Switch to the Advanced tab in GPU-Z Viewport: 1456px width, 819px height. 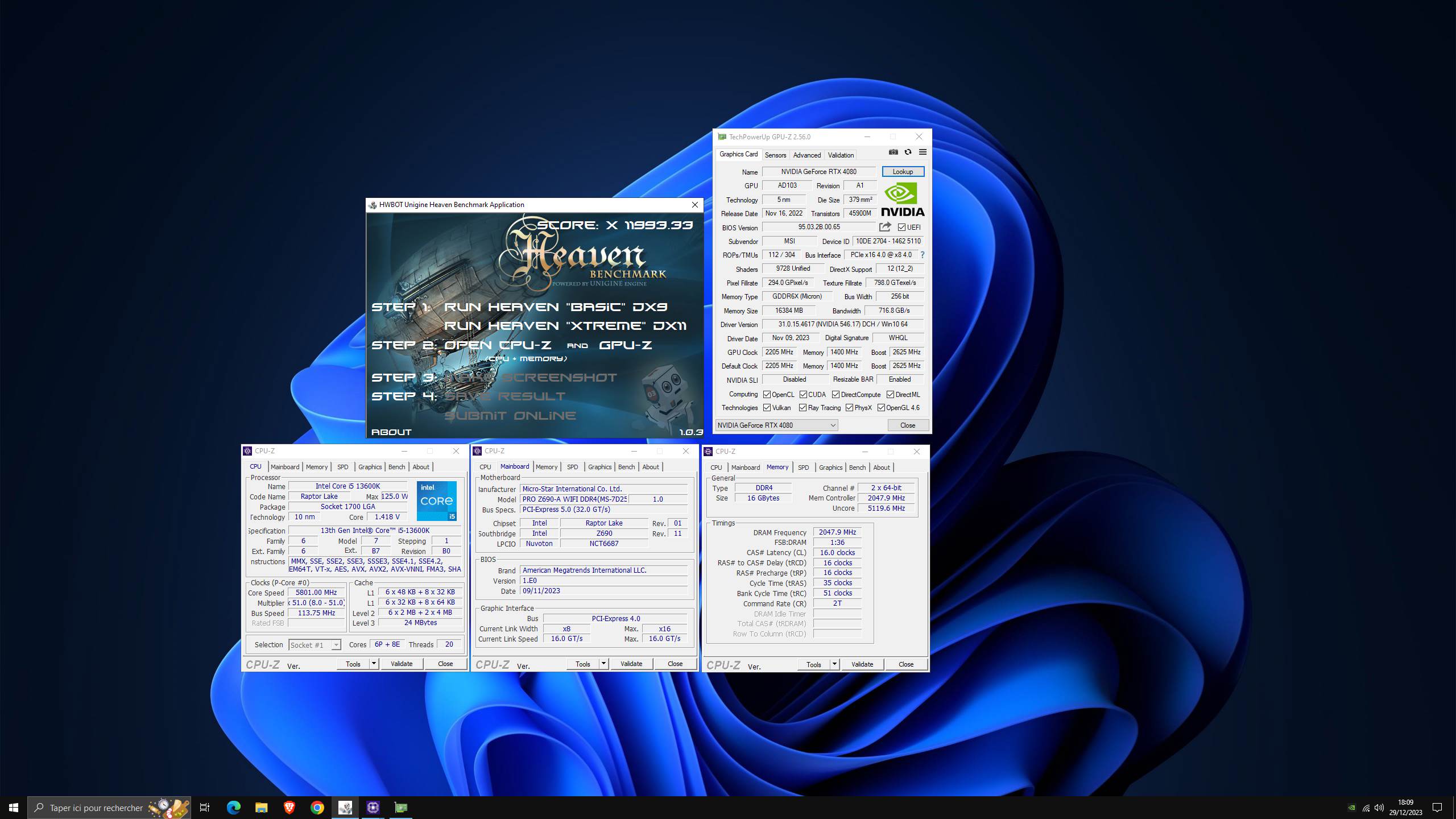pos(806,155)
